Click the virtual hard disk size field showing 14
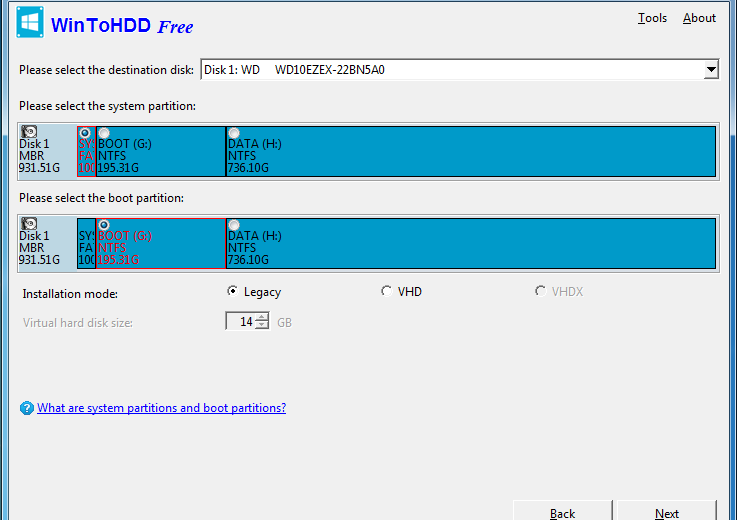The image size is (737, 520). coord(241,322)
